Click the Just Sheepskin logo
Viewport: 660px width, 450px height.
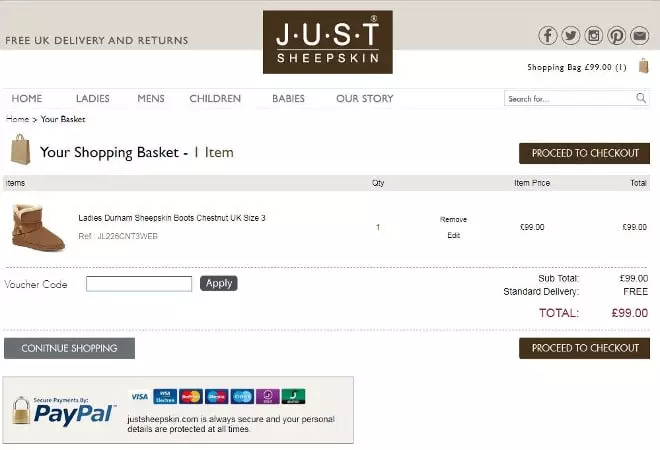pyautogui.click(x=328, y=42)
